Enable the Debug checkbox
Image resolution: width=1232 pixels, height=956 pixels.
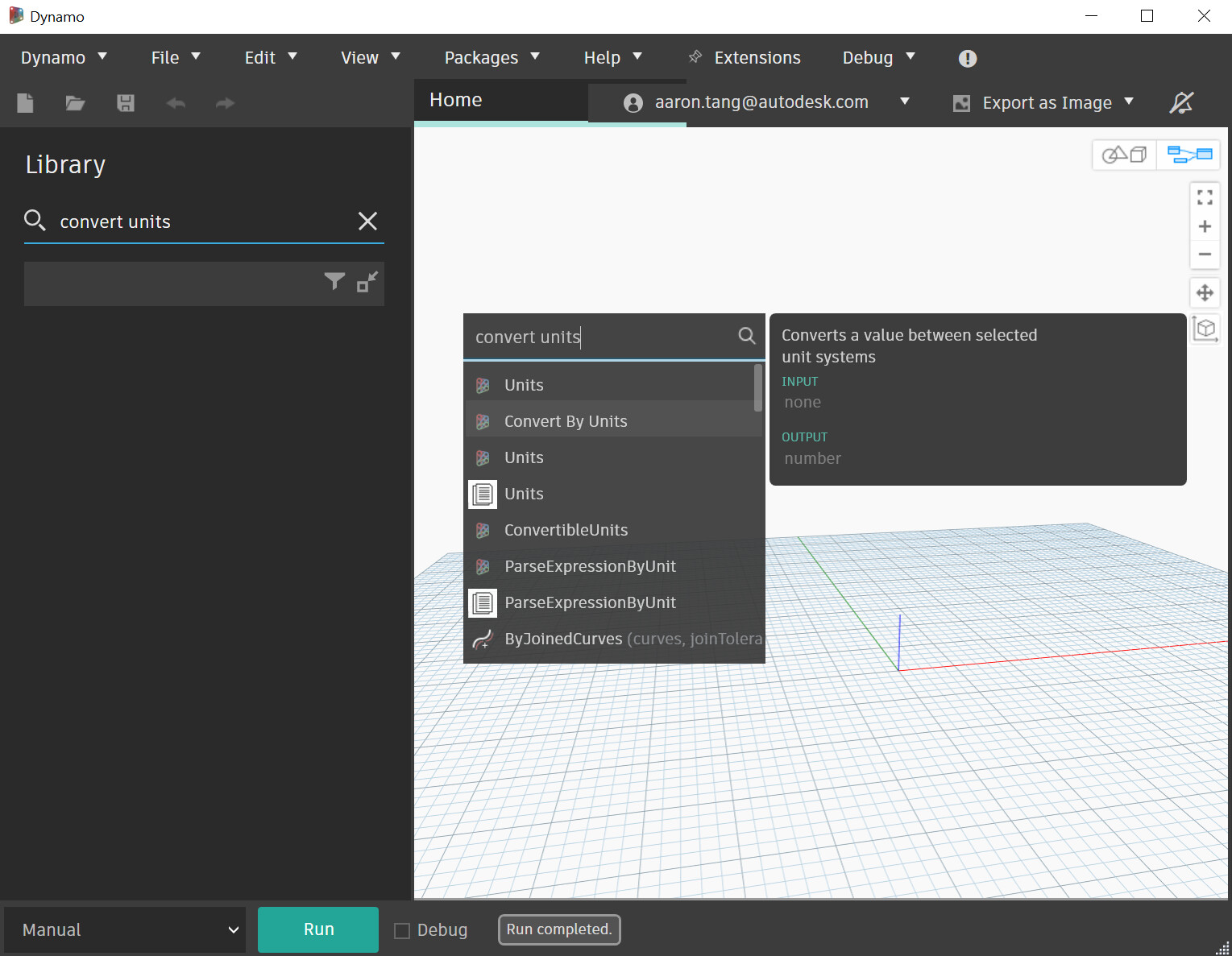402,930
